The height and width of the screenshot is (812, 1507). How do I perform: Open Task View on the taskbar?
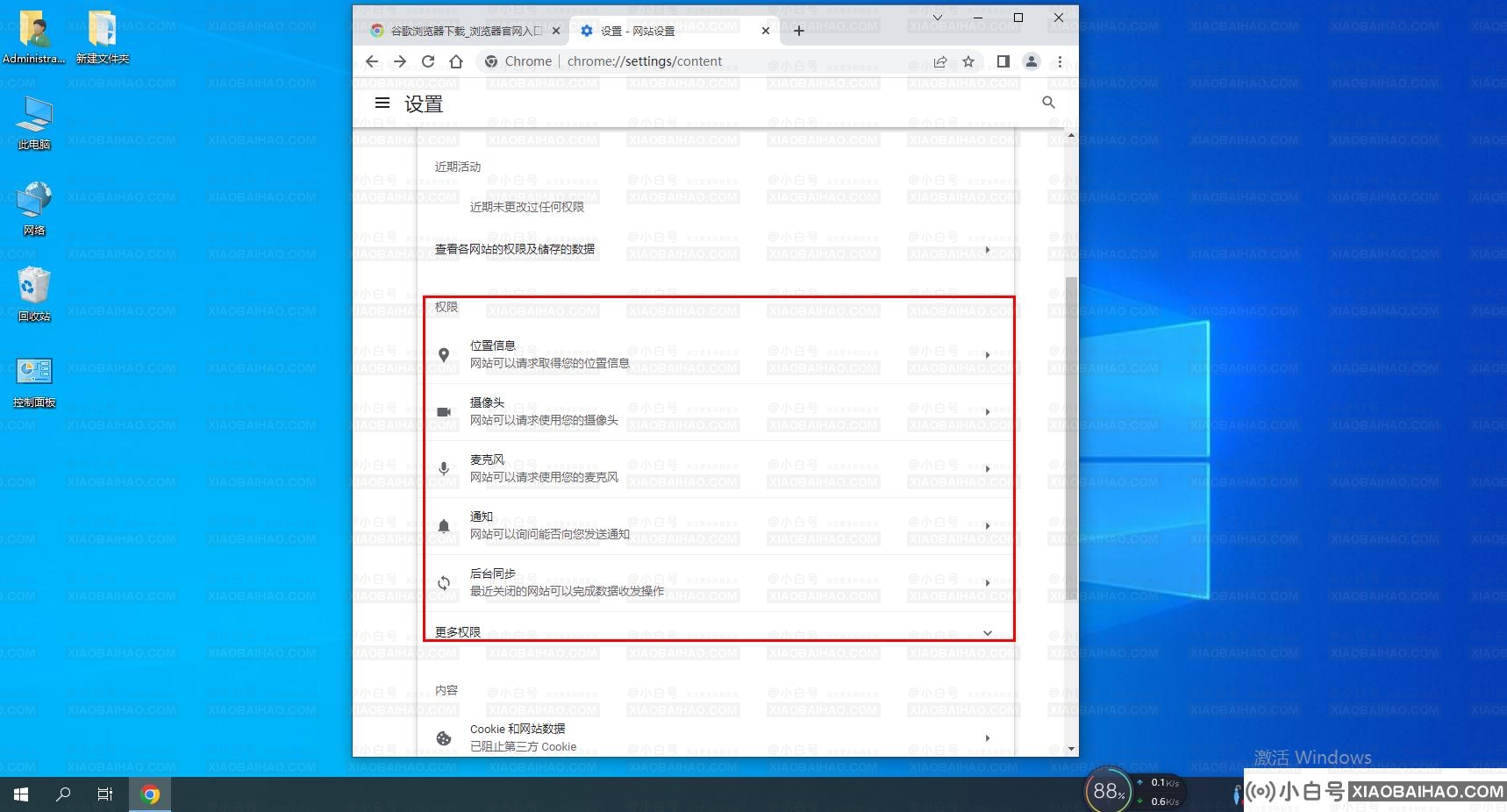click(105, 794)
